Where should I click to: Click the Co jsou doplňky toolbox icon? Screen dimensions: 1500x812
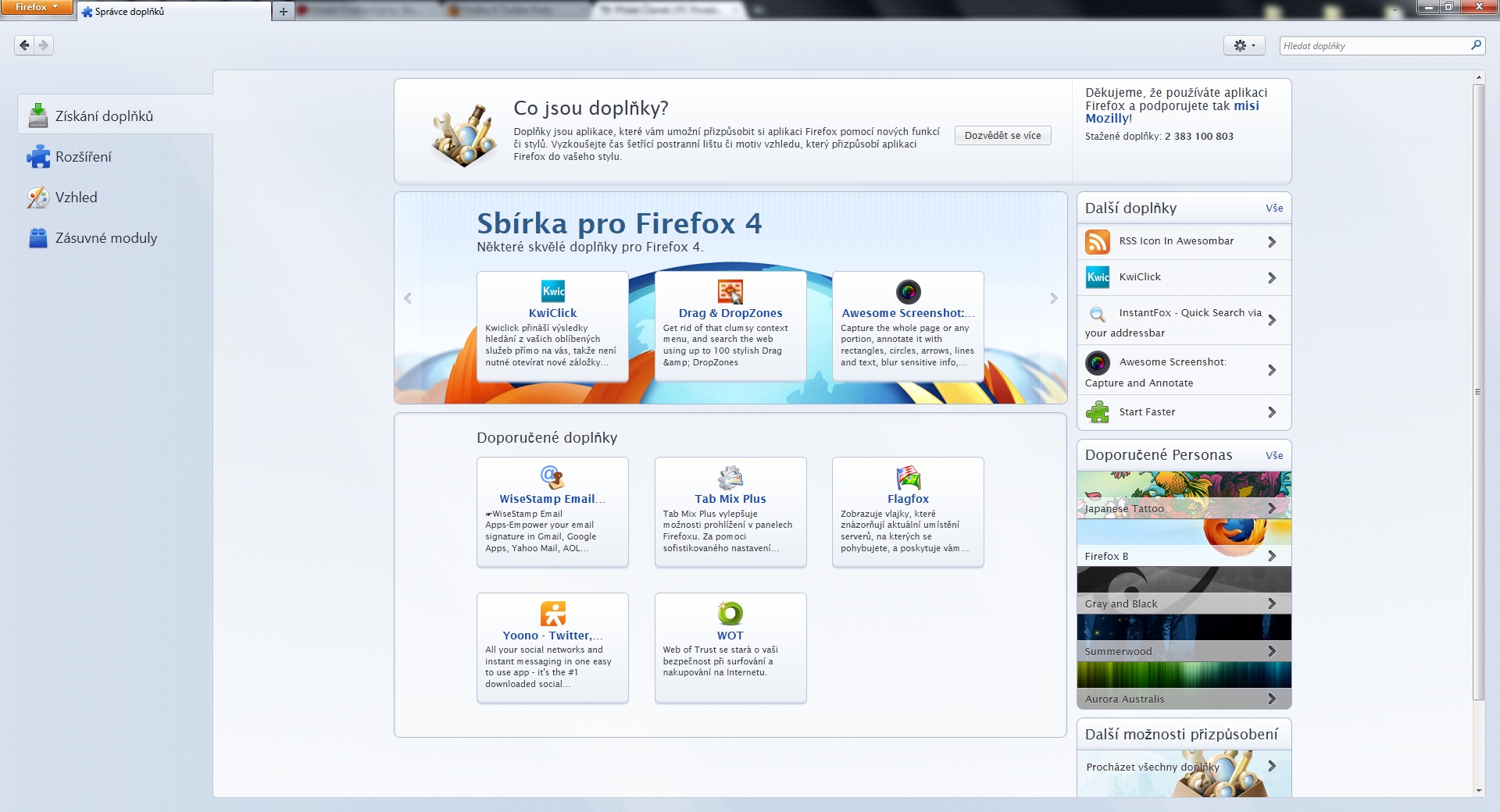point(464,135)
